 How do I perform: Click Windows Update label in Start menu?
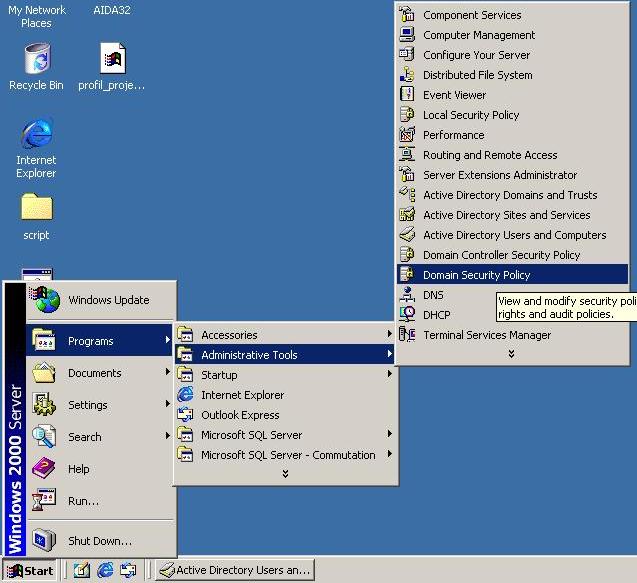pos(109,300)
